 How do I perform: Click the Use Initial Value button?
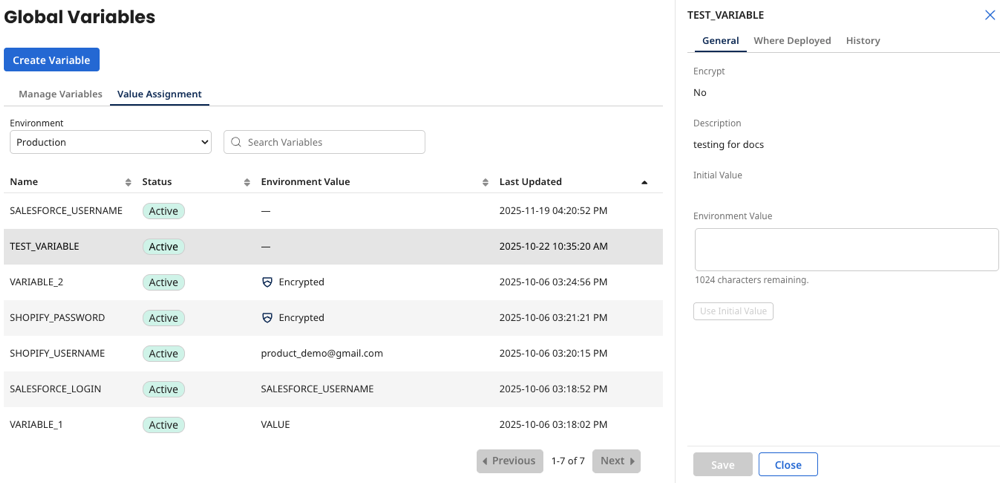tap(733, 311)
